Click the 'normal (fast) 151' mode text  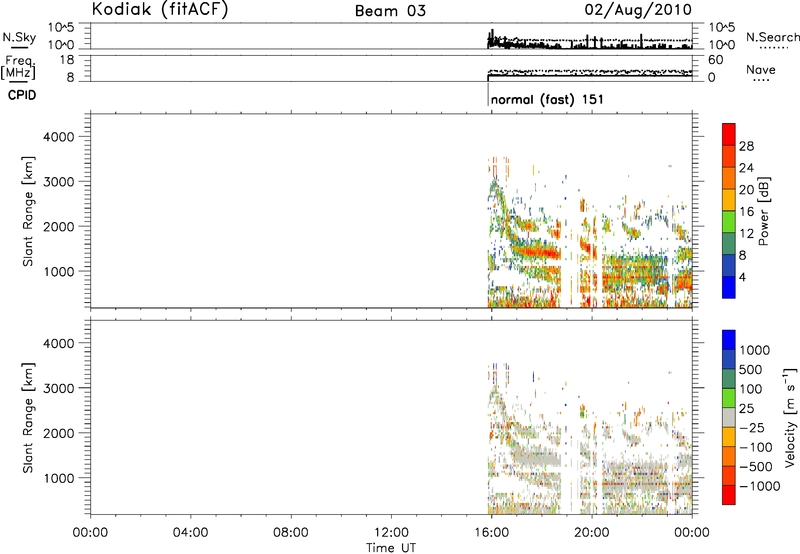click(547, 99)
